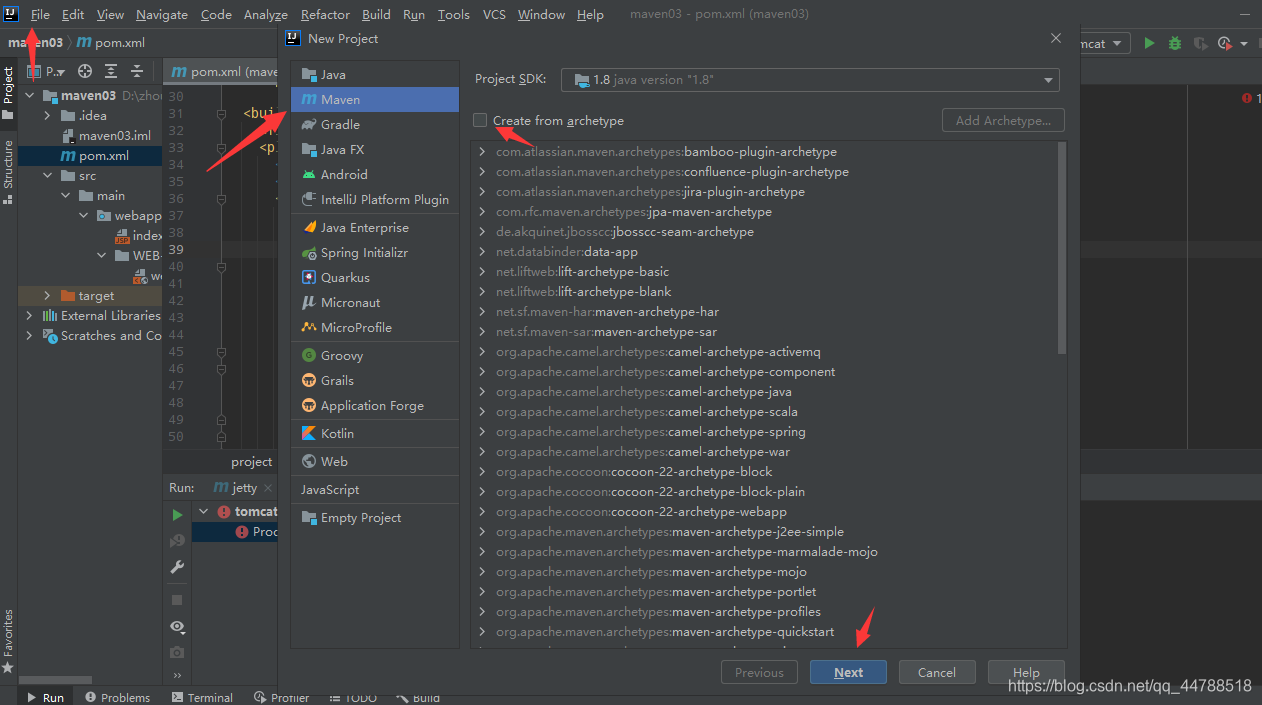Click the green Debug bug icon
The height and width of the screenshot is (705, 1262).
point(1175,43)
